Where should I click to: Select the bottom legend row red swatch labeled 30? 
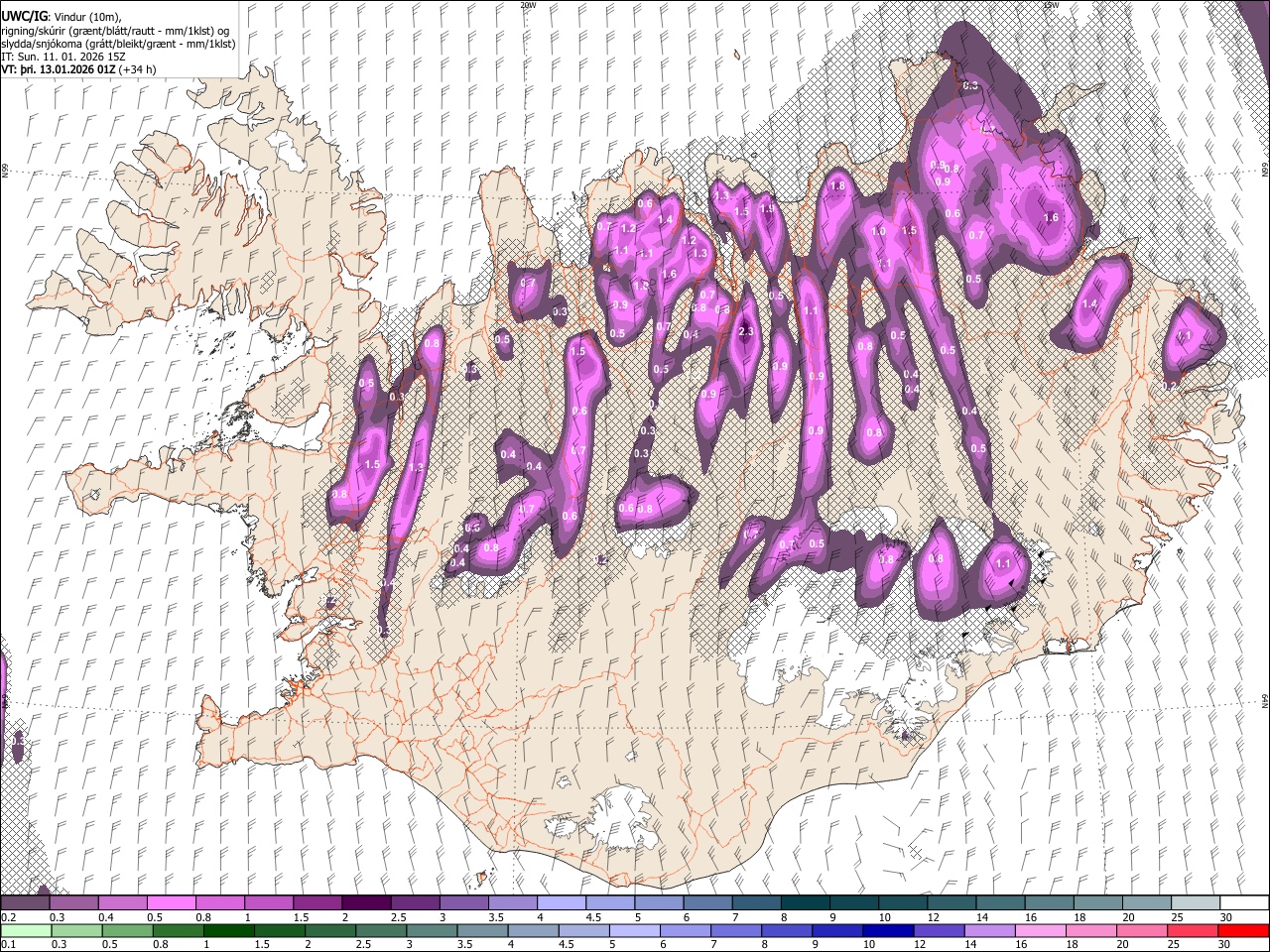(x=1244, y=930)
